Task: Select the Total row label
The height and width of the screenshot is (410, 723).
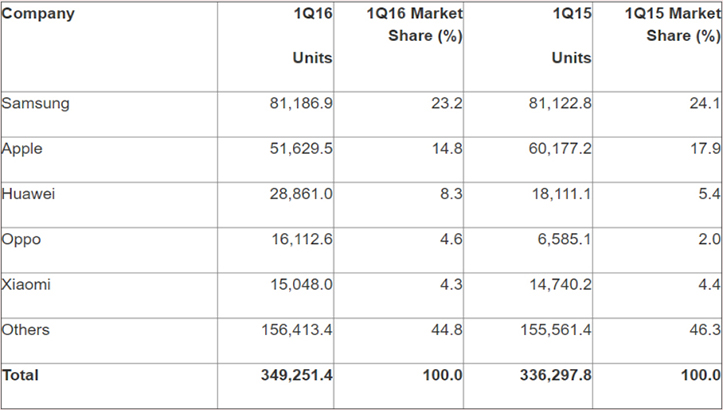Action: [20, 375]
